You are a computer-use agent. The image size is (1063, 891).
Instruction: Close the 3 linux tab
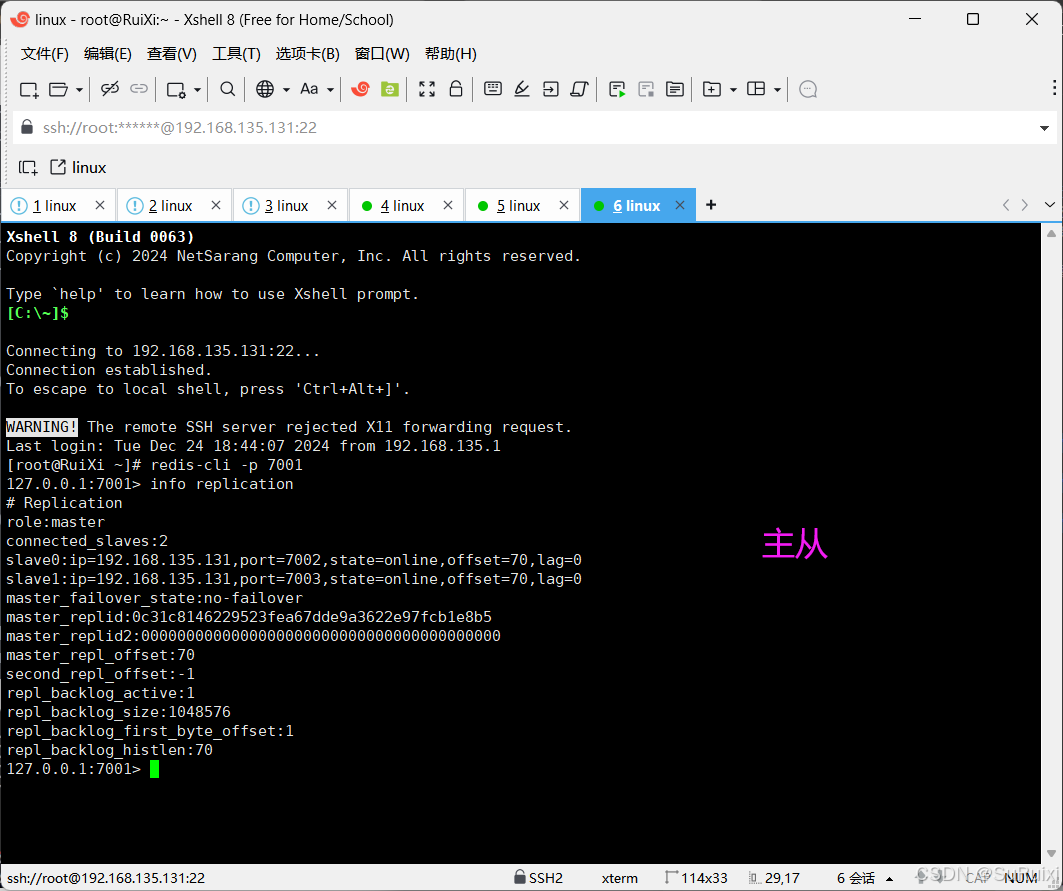coord(332,205)
